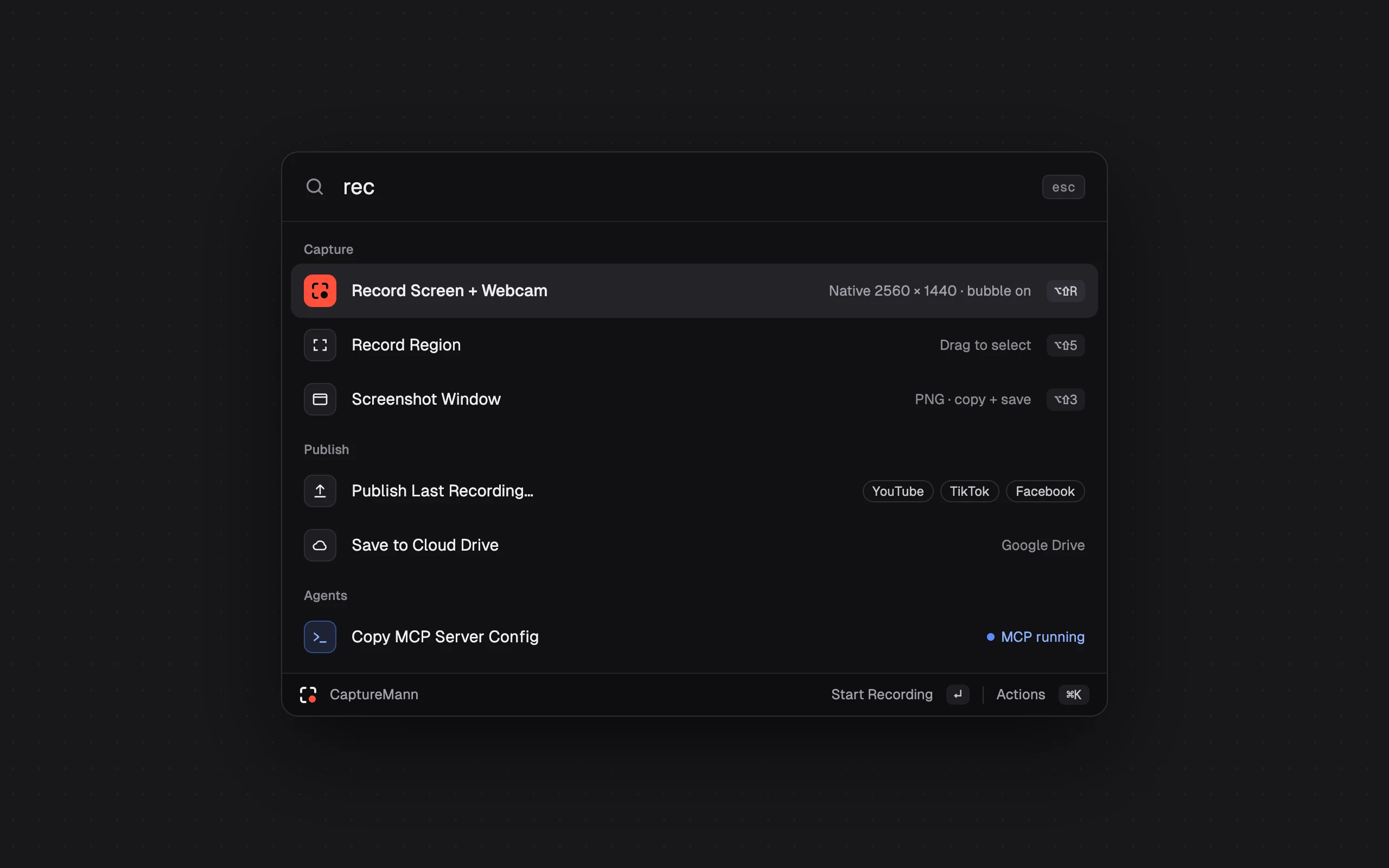Click the ⌥⇧3 shortcut badge
This screenshot has width=1389, height=868.
click(1065, 400)
